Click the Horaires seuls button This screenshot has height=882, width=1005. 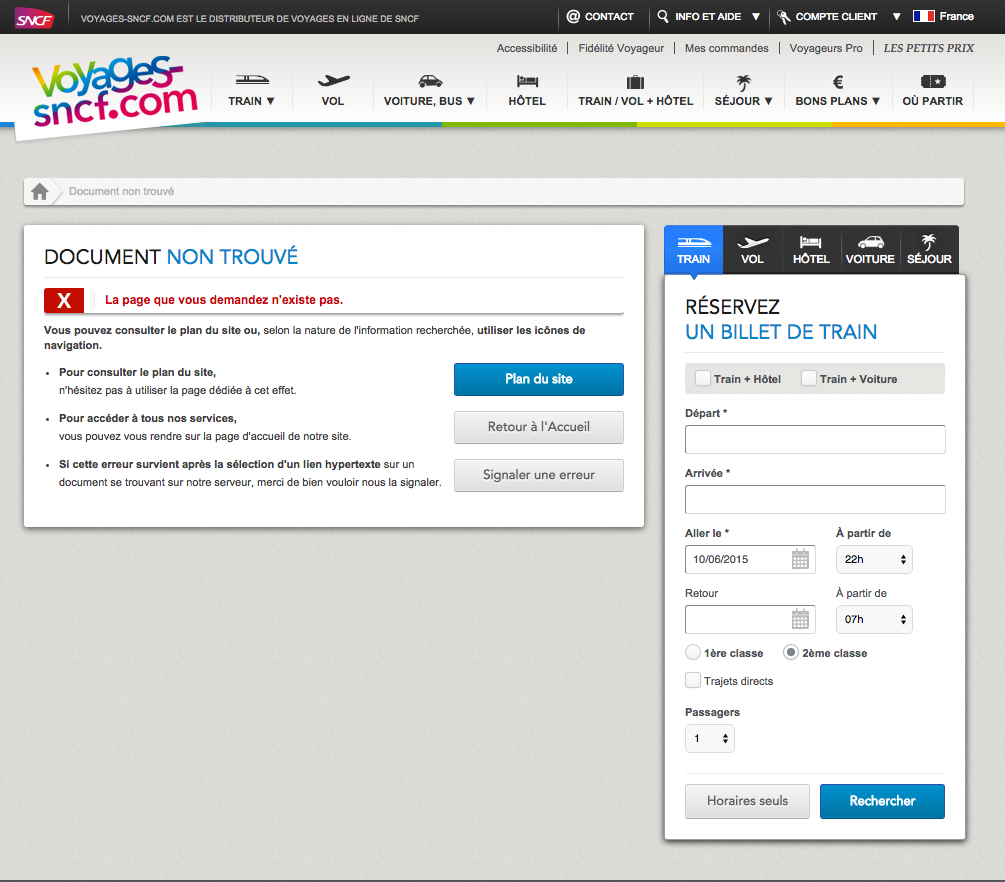(x=747, y=801)
